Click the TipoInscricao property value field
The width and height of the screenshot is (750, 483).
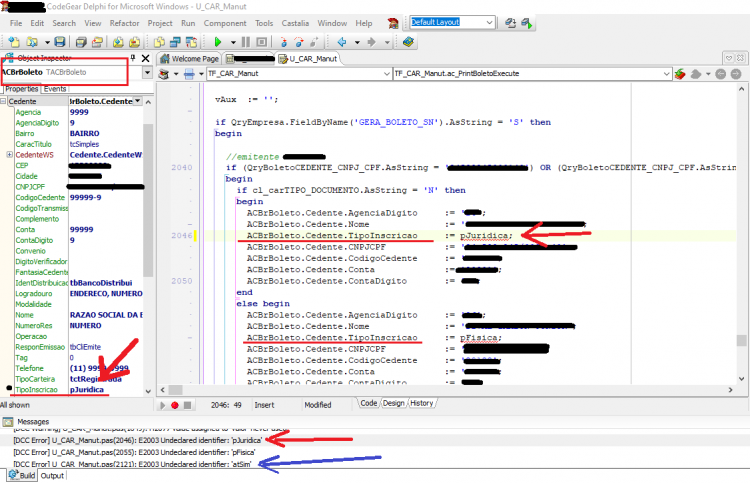(x=106, y=390)
